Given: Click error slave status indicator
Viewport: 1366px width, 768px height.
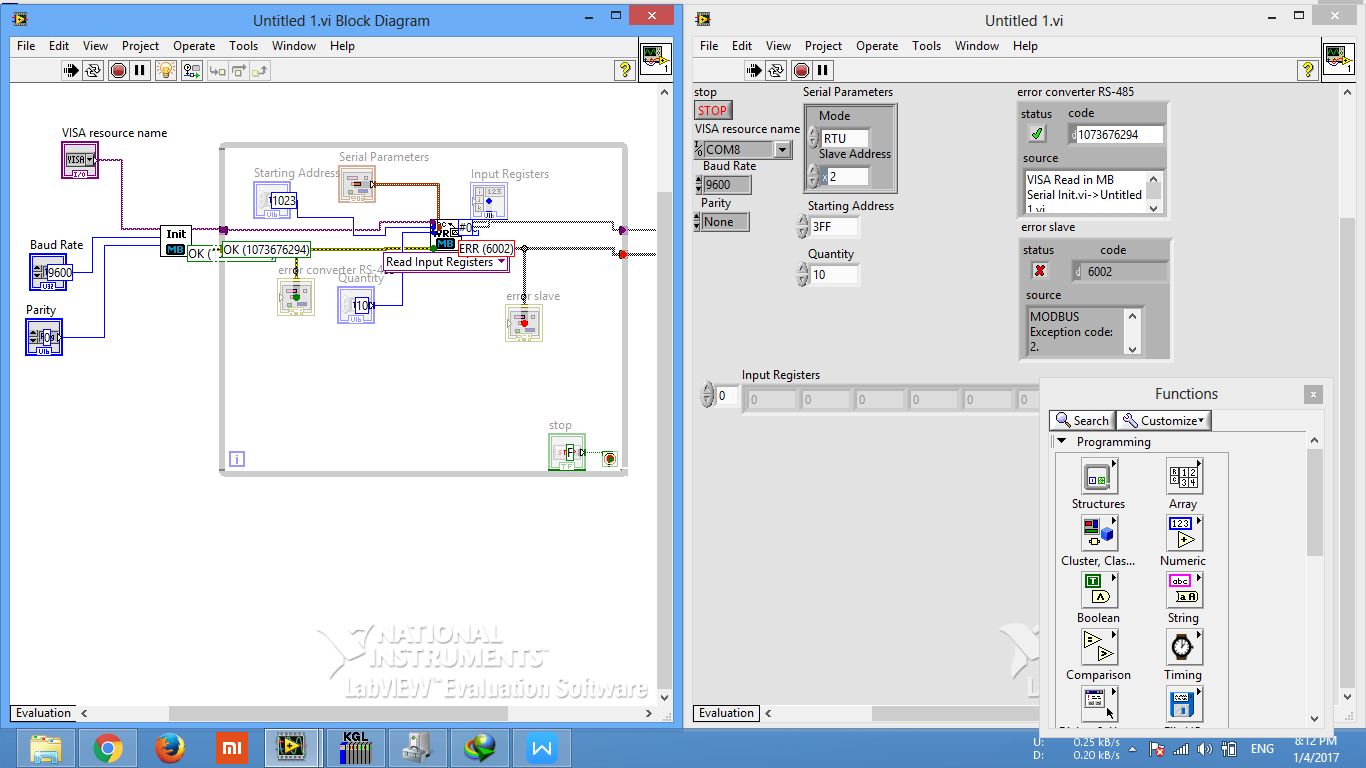Looking at the screenshot, I should (1039, 270).
